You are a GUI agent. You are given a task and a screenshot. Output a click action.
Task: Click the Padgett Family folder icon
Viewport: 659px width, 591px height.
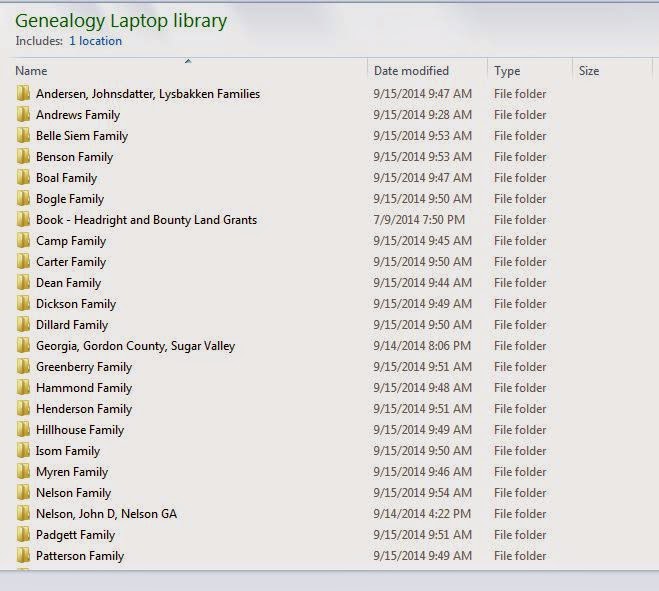click(24, 535)
